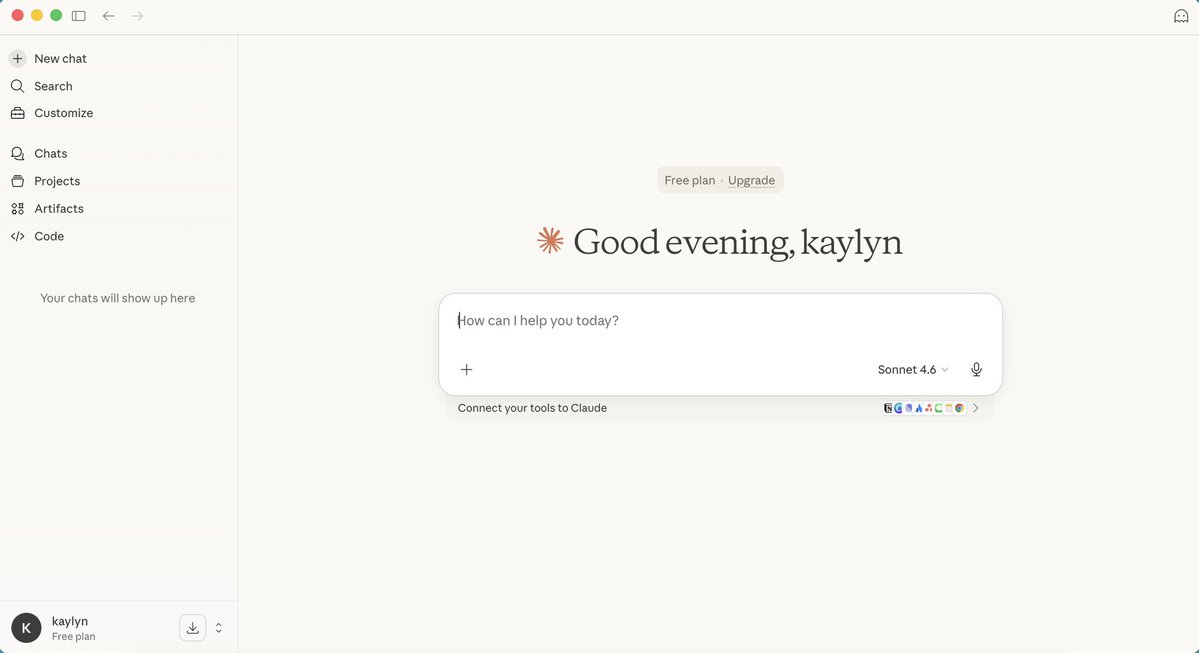
Task: Click the download icon near the profile
Action: (193, 628)
